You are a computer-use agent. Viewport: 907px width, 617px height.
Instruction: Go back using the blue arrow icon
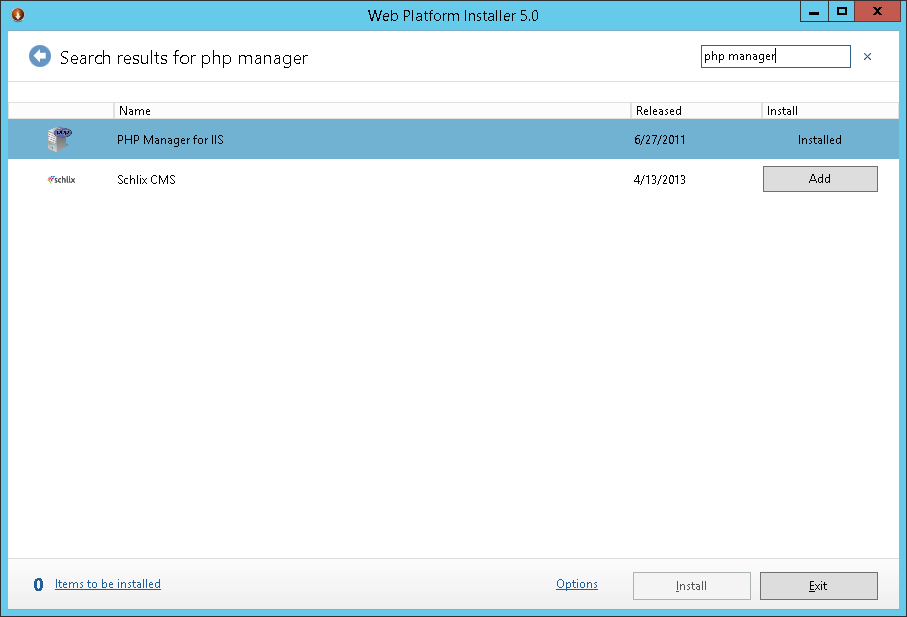(x=40, y=57)
